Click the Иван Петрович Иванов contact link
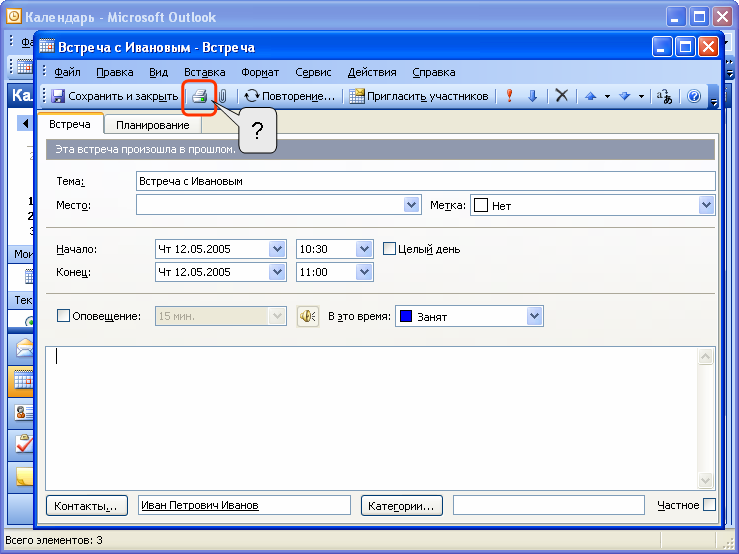This screenshot has height=554, width=739. coord(200,505)
